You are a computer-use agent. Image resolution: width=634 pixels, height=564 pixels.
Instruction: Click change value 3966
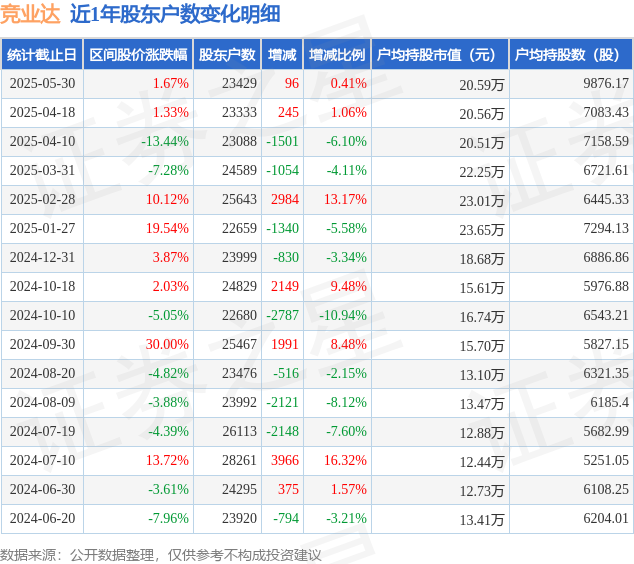click(x=285, y=460)
